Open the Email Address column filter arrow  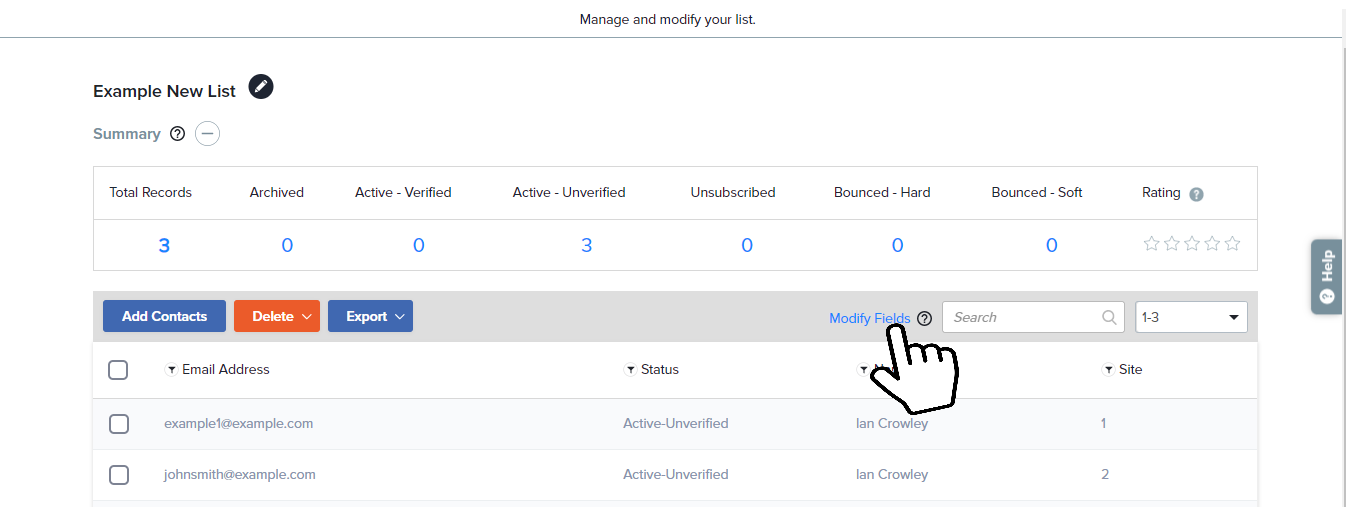[171, 370]
